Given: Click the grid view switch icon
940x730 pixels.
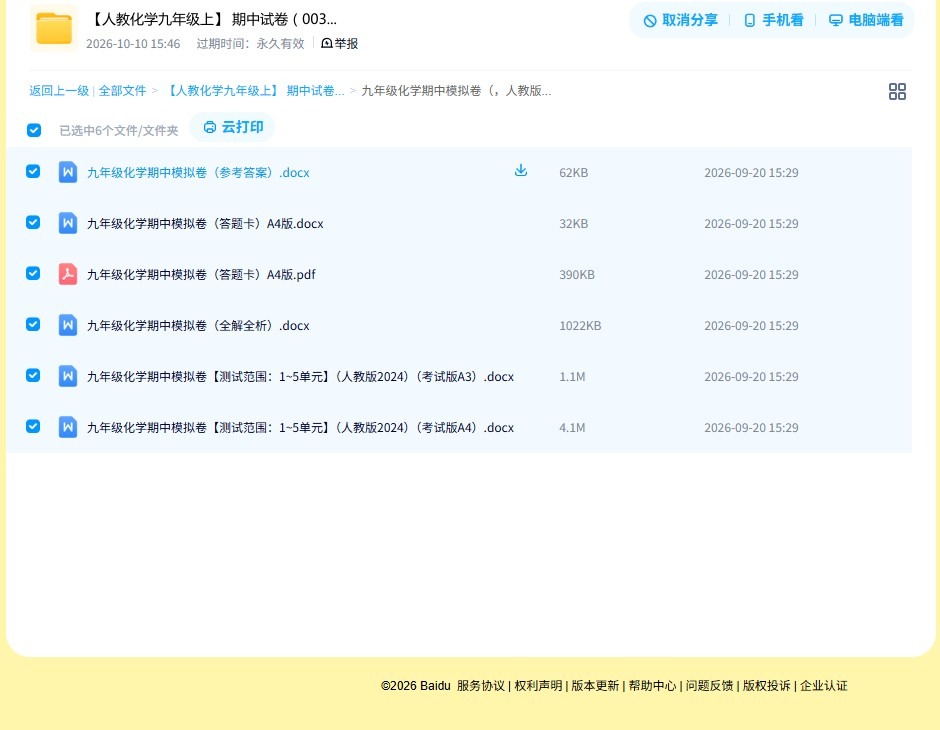Looking at the screenshot, I should (x=897, y=92).
